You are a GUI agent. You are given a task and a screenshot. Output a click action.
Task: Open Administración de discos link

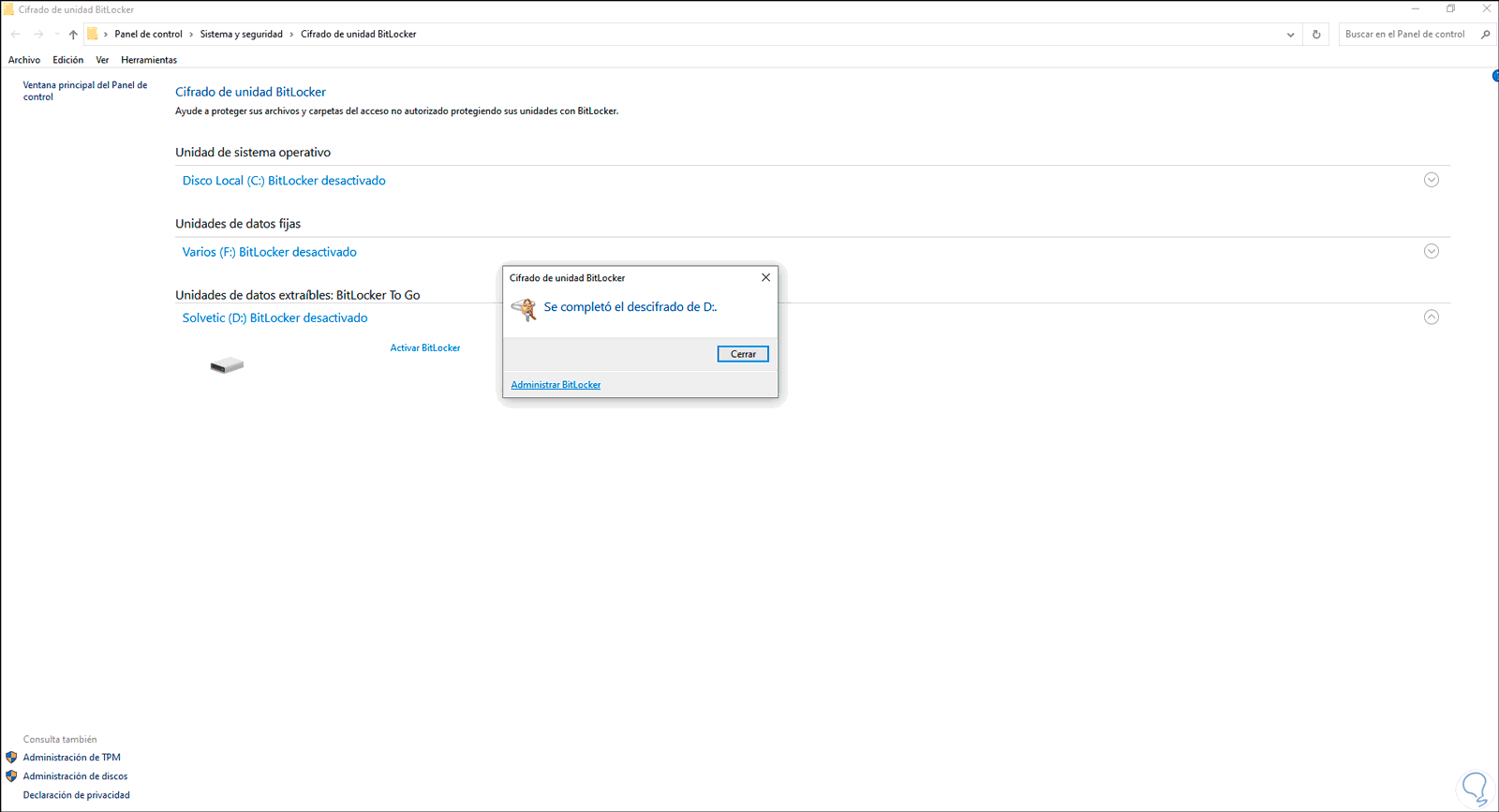(76, 776)
